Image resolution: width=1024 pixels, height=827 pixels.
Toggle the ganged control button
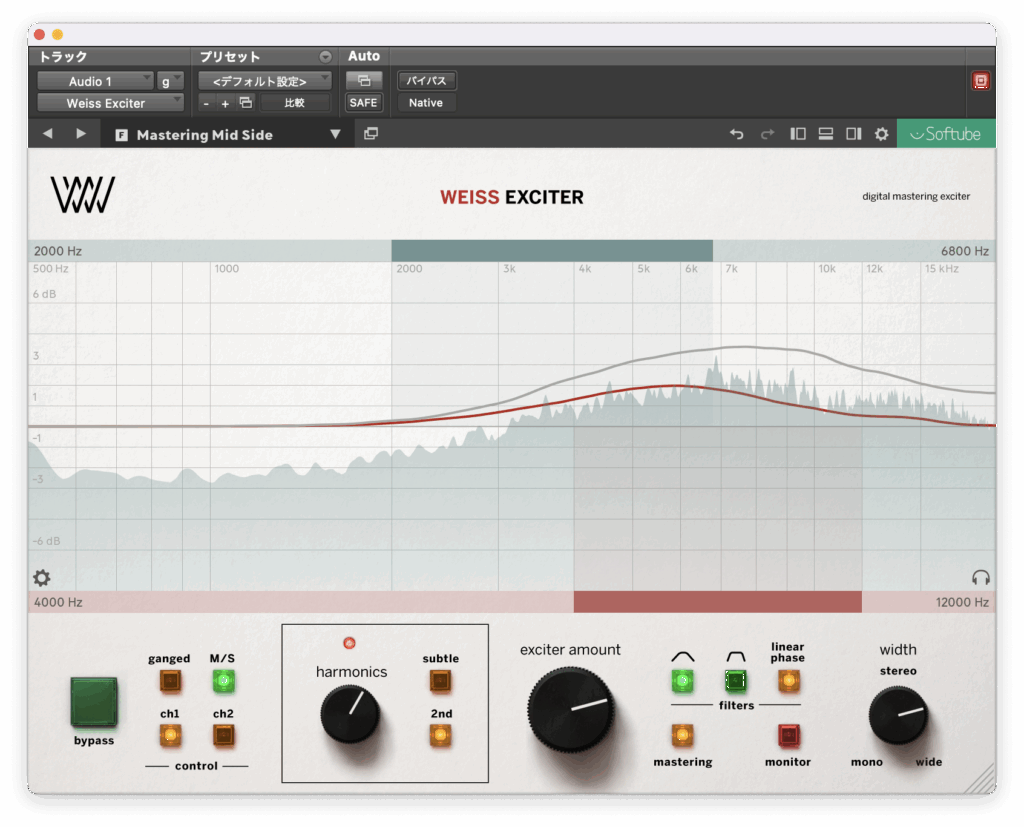tap(170, 681)
